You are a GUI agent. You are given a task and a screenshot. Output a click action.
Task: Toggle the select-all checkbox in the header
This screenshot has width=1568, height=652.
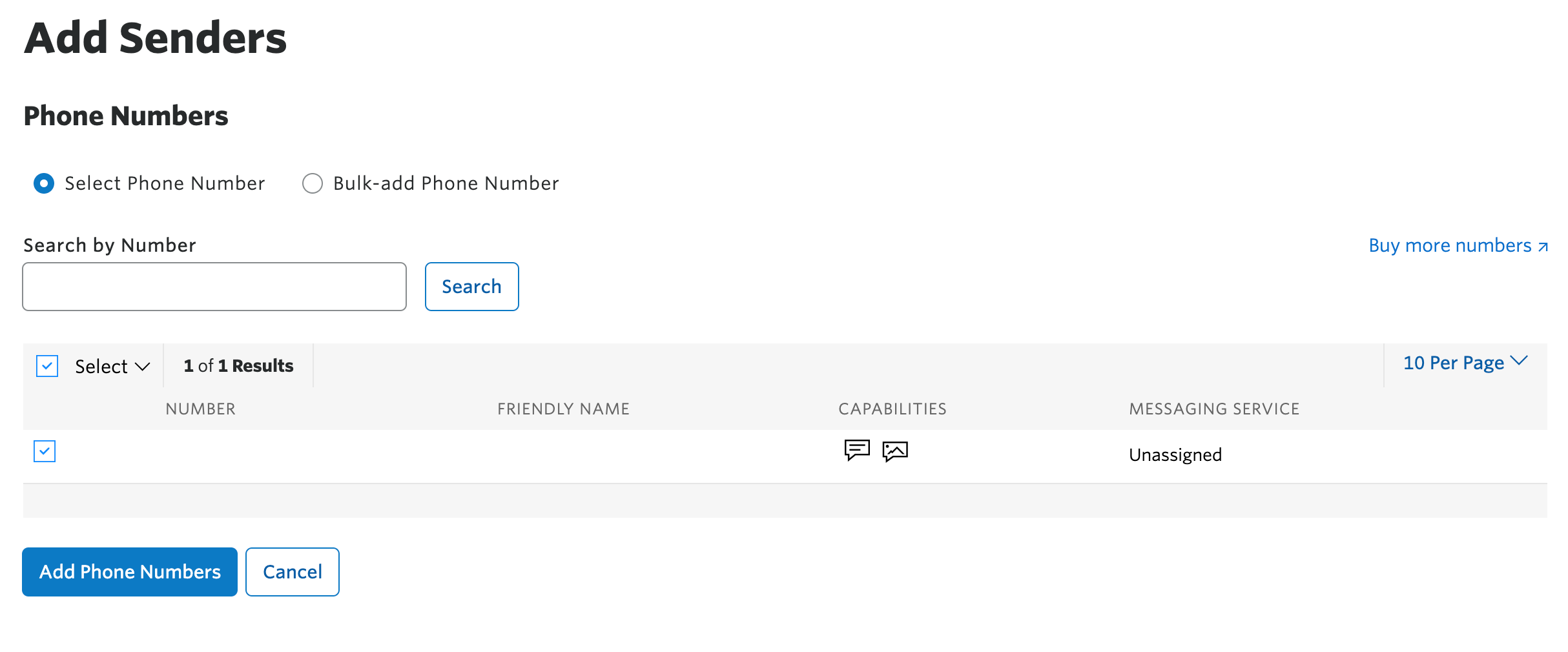click(x=46, y=366)
